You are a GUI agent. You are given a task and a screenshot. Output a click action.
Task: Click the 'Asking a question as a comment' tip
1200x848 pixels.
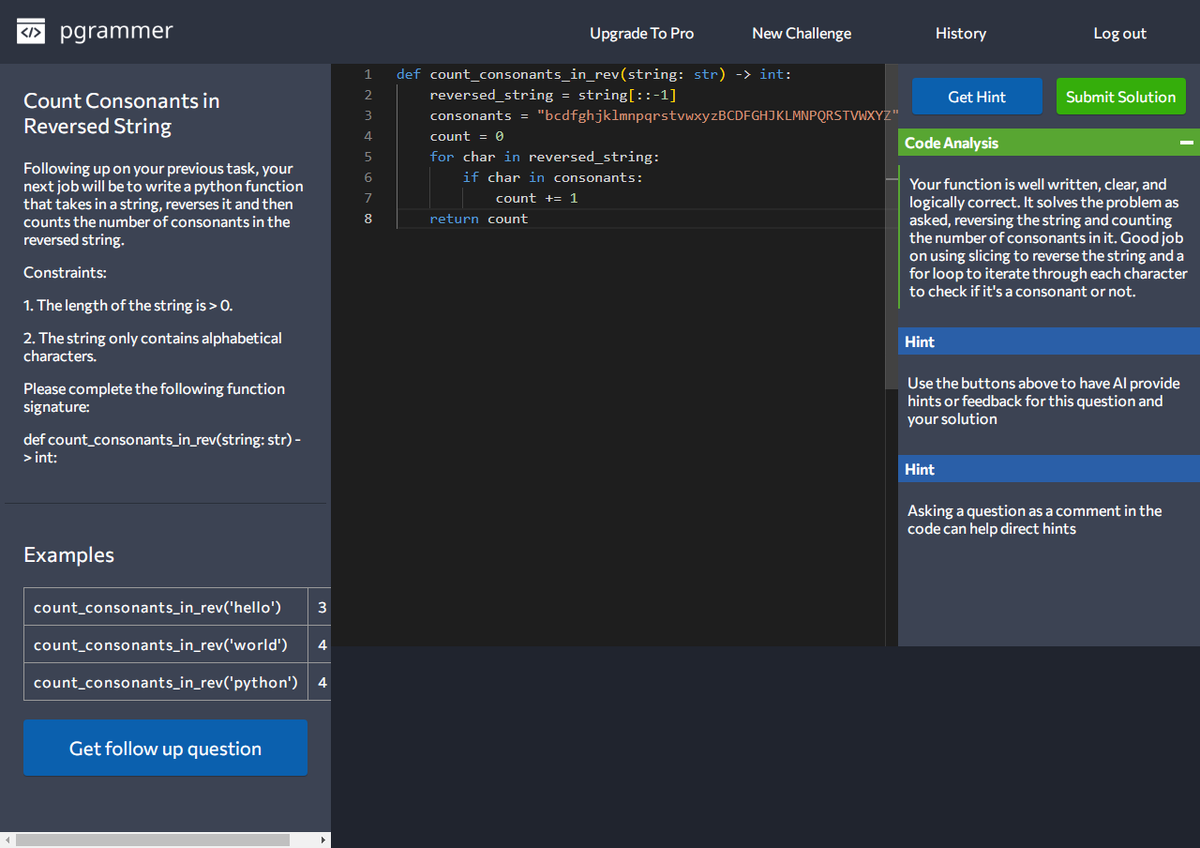point(1034,519)
